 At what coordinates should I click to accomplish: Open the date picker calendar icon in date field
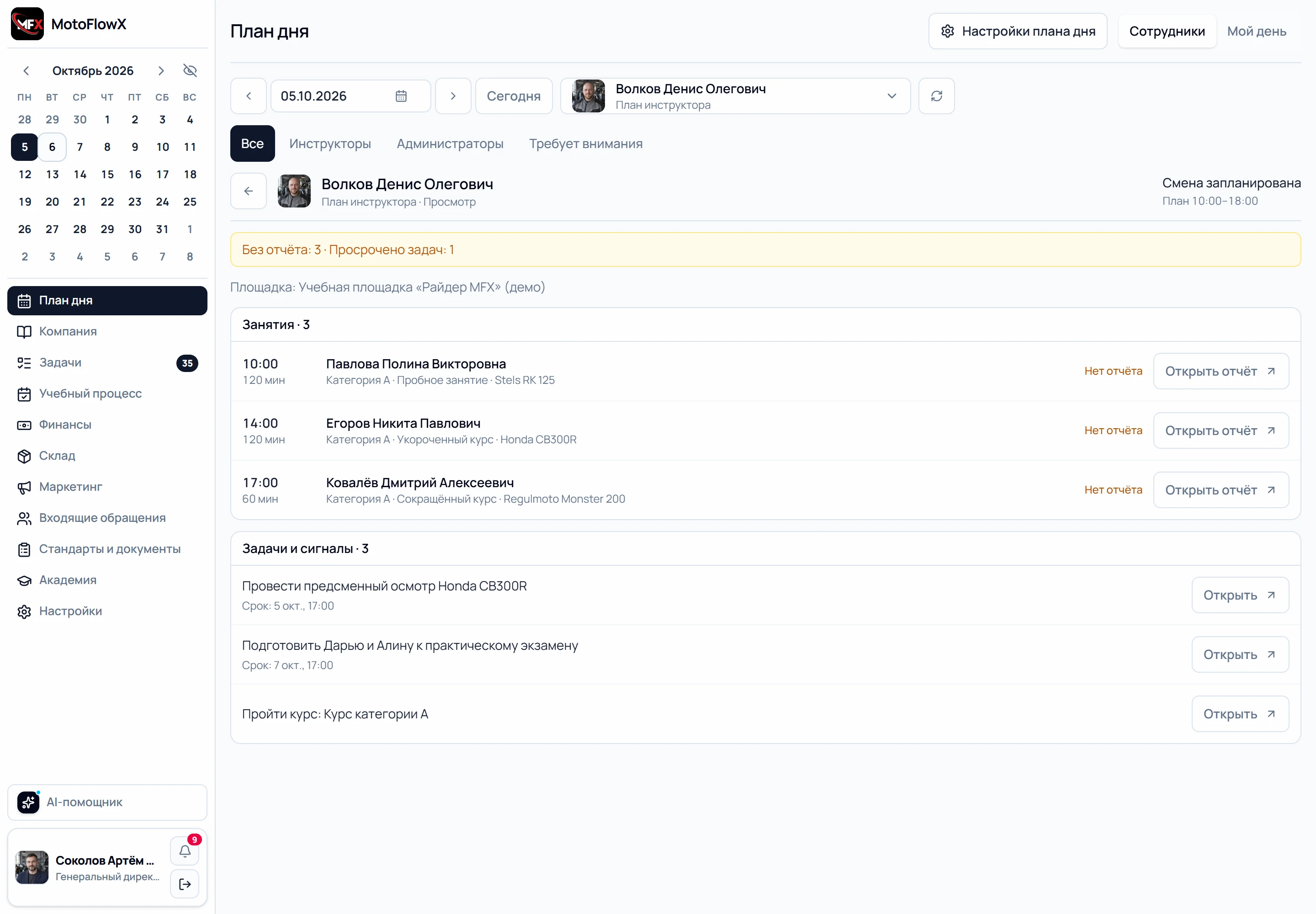pyautogui.click(x=401, y=96)
